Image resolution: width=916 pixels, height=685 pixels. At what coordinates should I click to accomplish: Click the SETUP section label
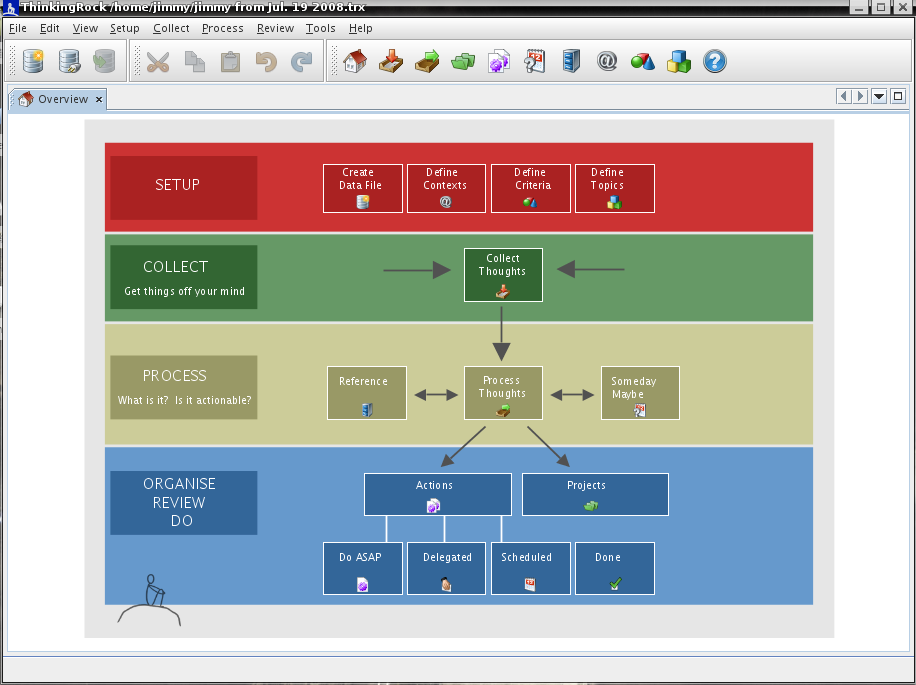click(x=183, y=187)
